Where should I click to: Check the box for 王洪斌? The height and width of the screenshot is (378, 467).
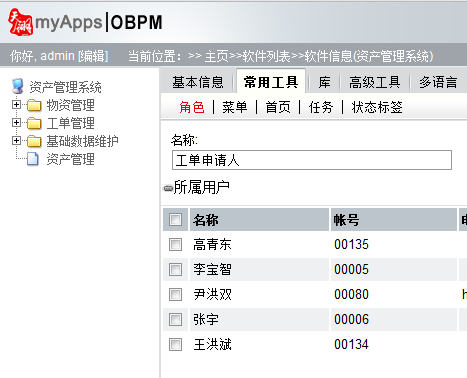click(175, 345)
